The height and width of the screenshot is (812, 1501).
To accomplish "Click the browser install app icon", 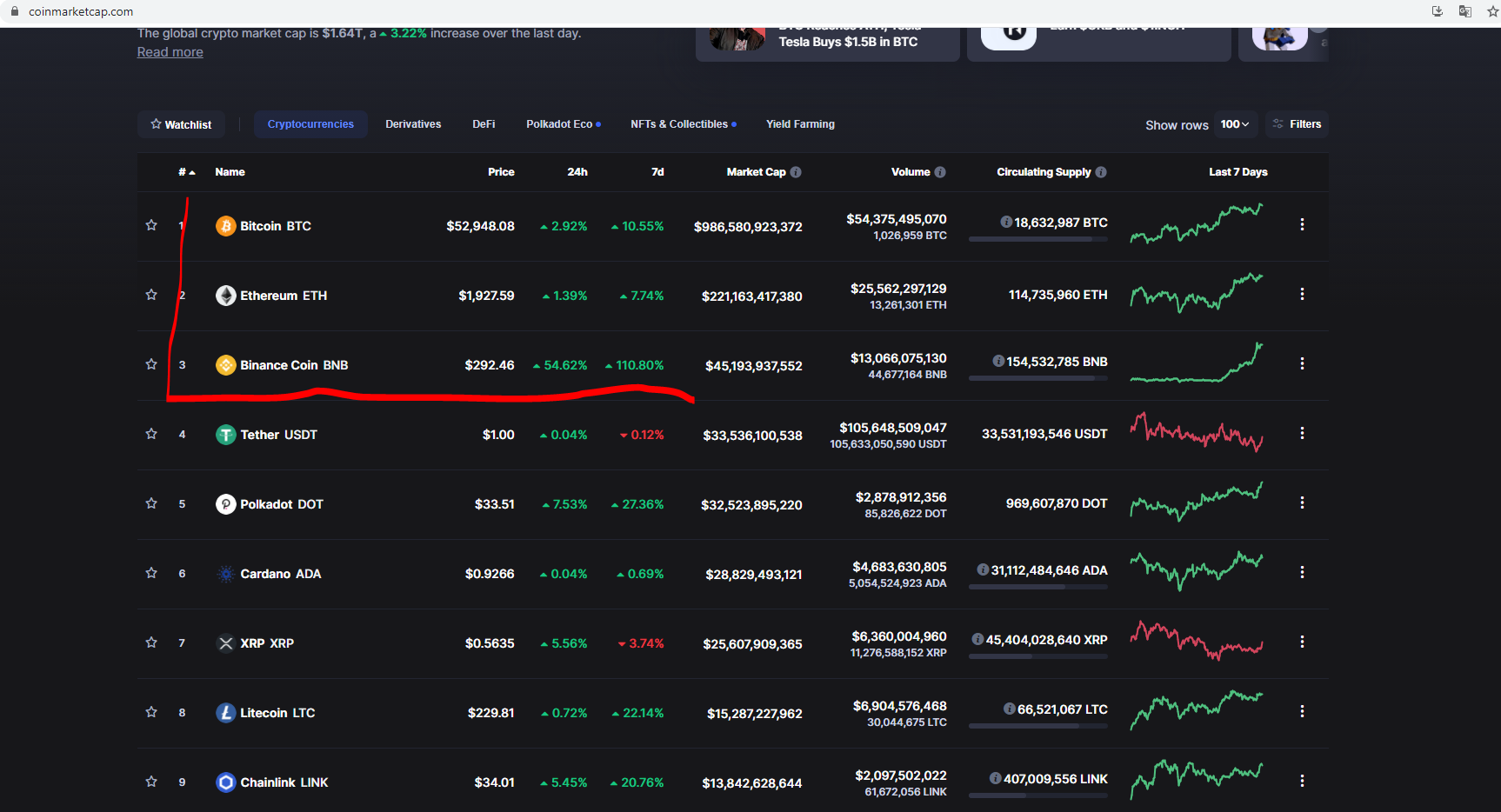I will click(1438, 11).
